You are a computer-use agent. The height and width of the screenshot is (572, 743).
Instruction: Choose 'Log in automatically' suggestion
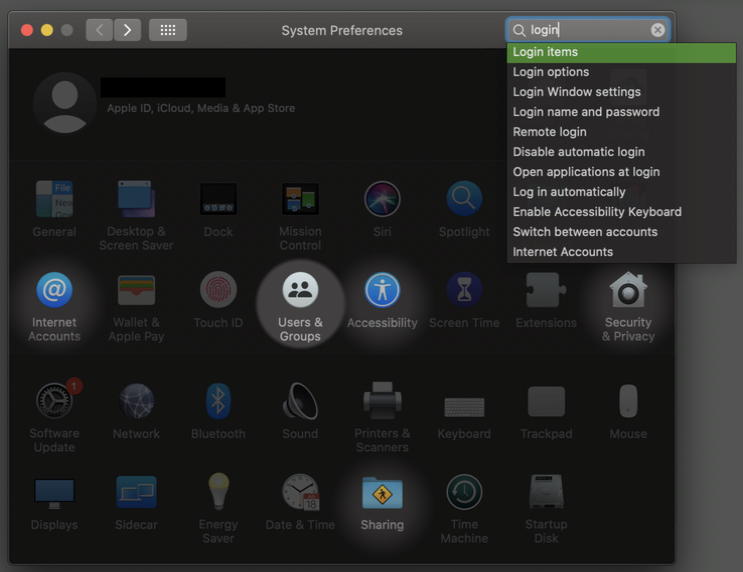(x=621, y=192)
